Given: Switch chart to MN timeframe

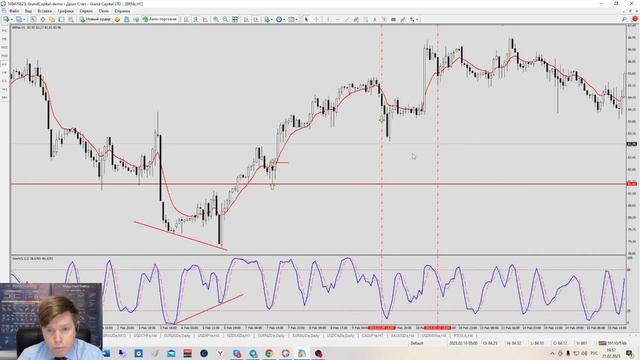Looking at the screenshot, I should tap(4, 98).
